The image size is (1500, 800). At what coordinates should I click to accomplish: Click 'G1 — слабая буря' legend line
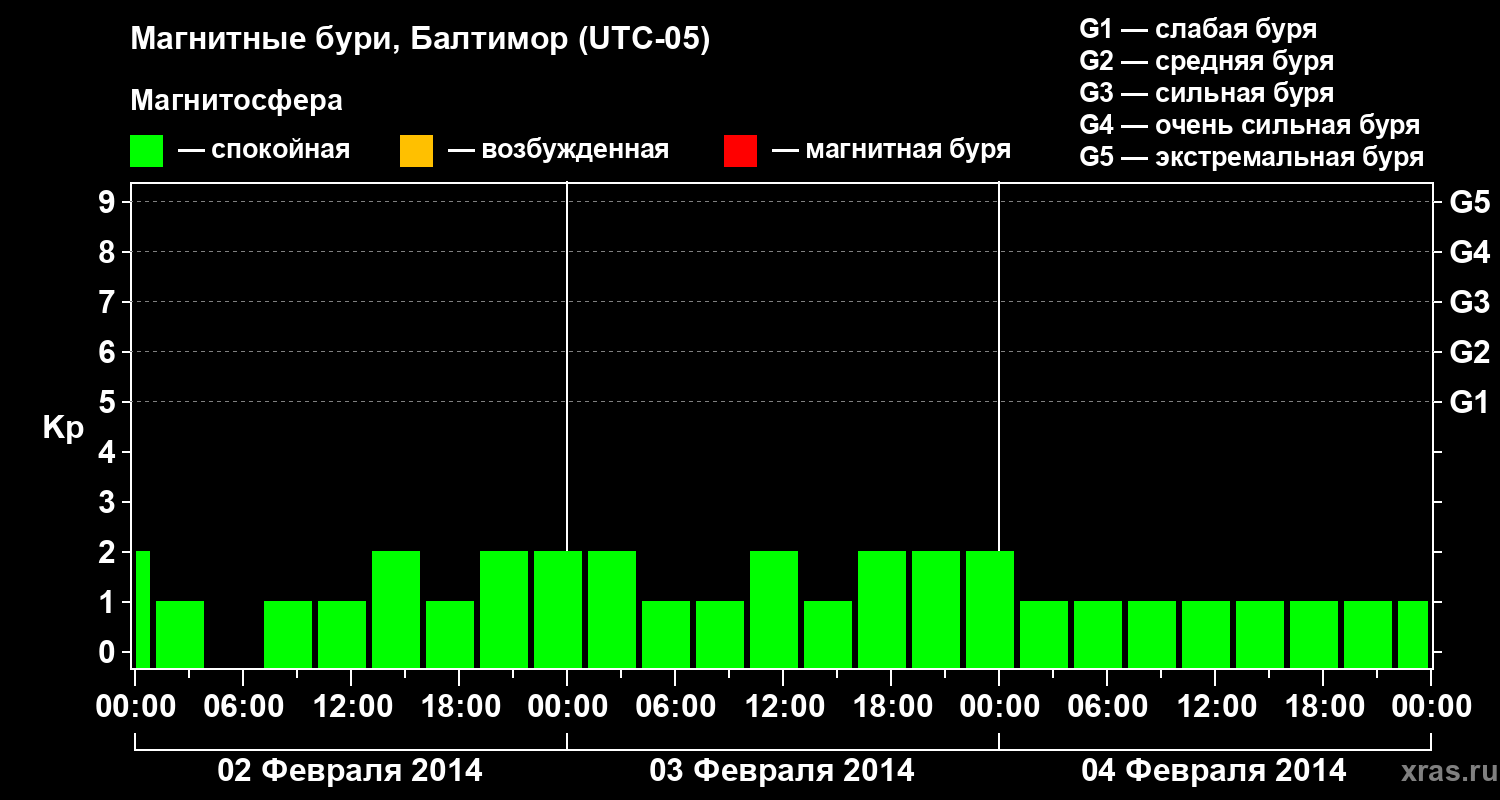1198,29
